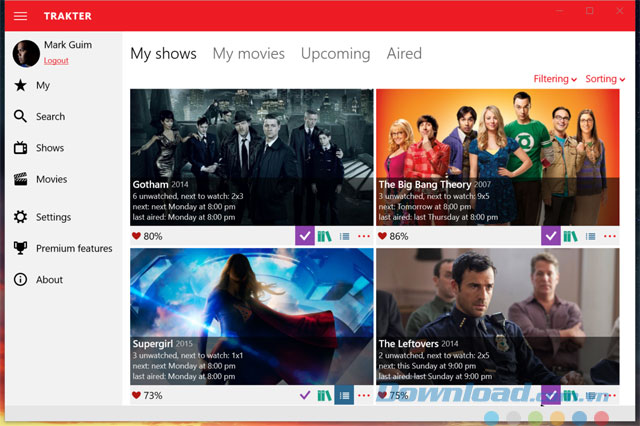Open more options dots for The Big Bang Theory
This screenshot has width=640, height=426.
[610, 236]
